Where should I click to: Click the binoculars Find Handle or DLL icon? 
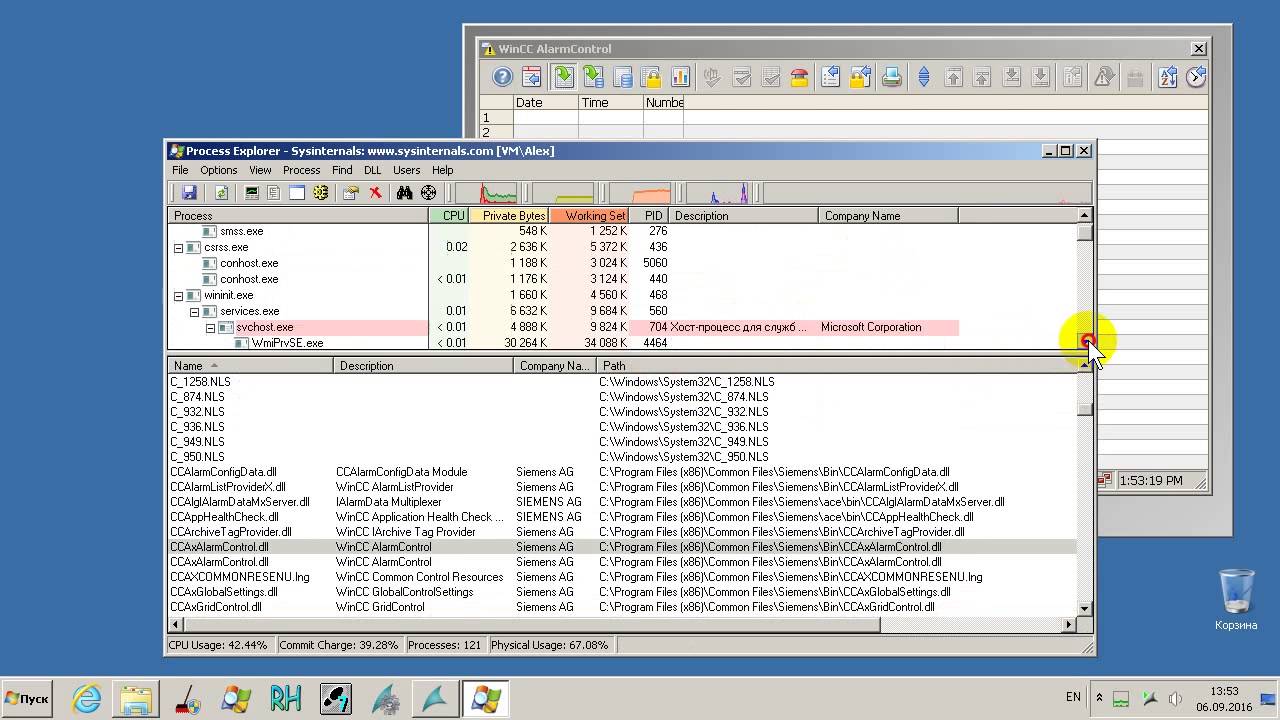[x=405, y=193]
